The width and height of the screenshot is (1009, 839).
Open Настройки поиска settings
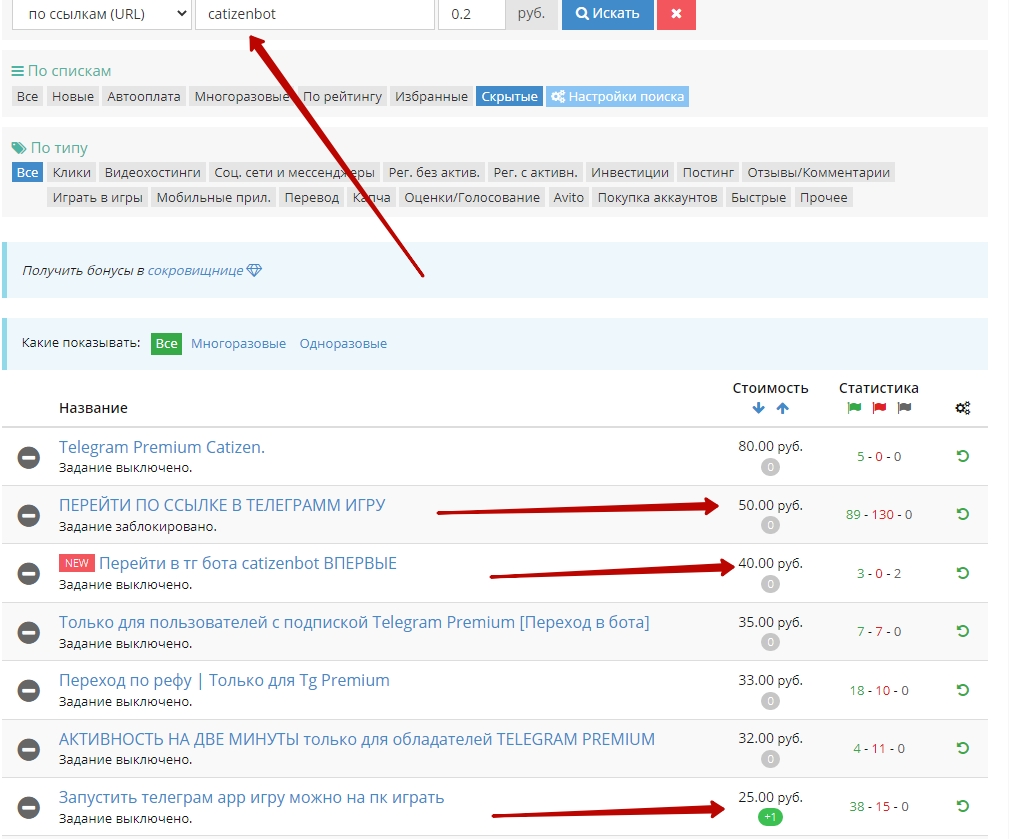pyautogui.click(x=618, y=97)
